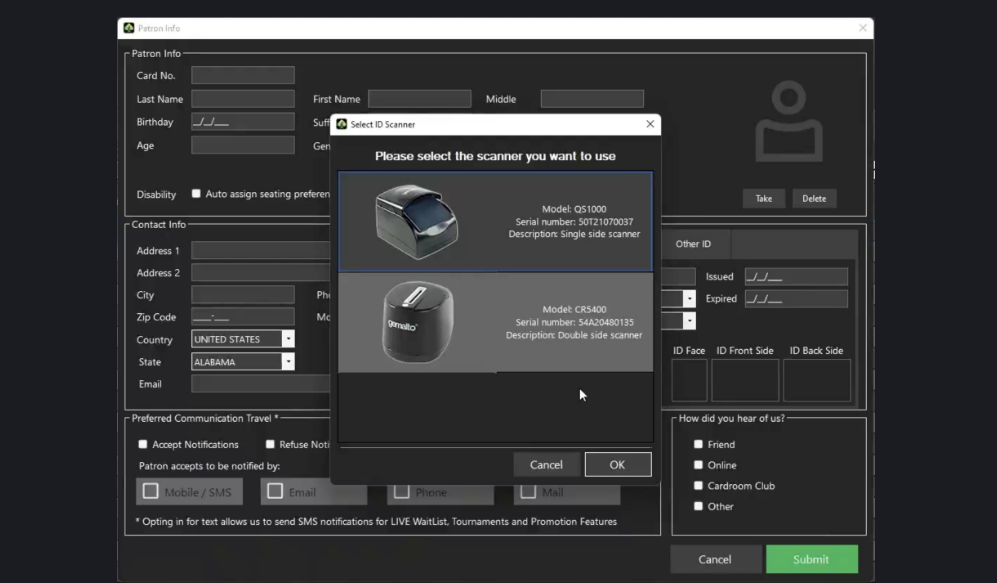
Task: Switch to the Other ID tab
Action: click(693, 244)
